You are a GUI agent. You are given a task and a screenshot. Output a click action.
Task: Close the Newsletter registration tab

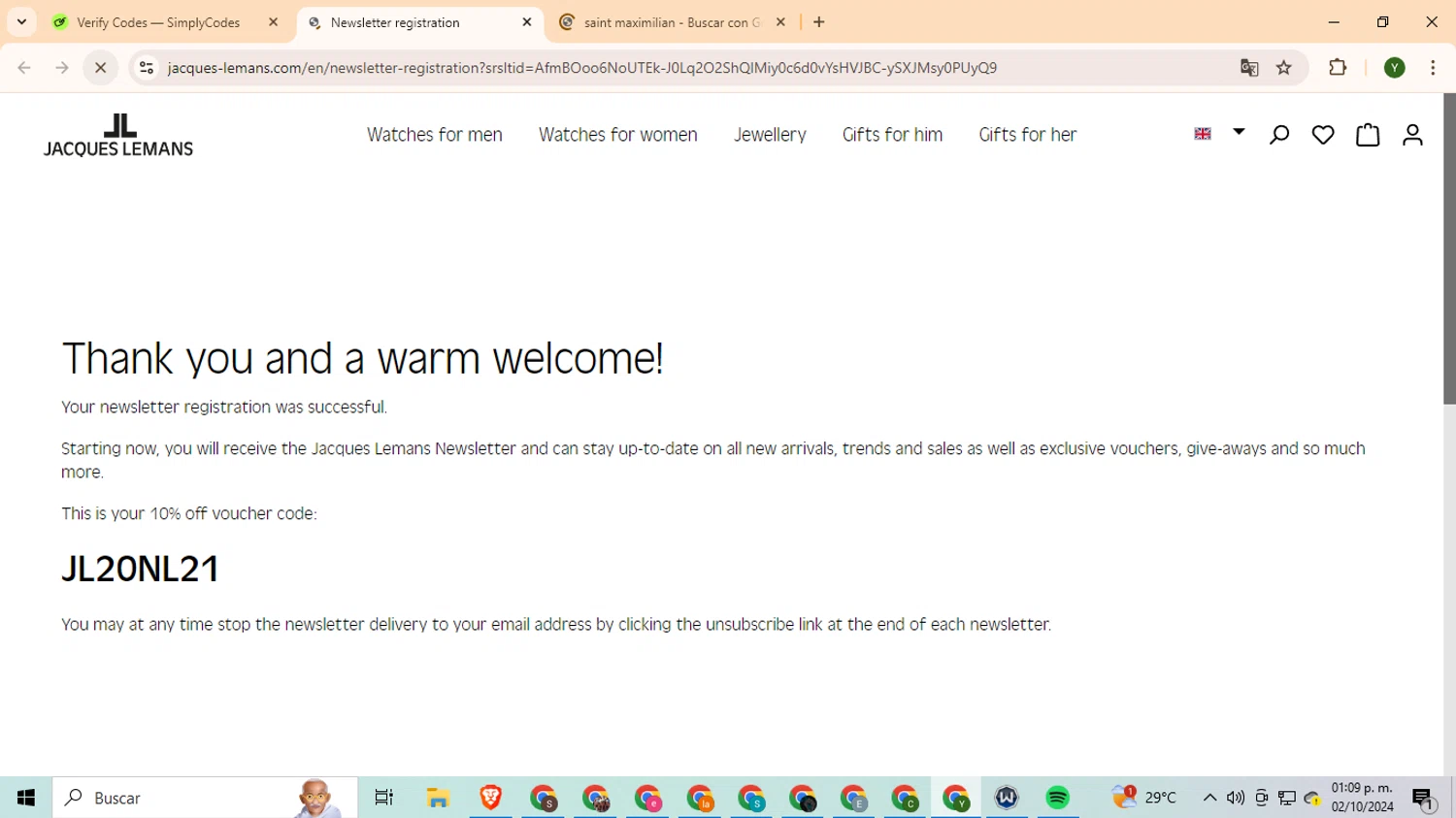[x=527, y=22]
